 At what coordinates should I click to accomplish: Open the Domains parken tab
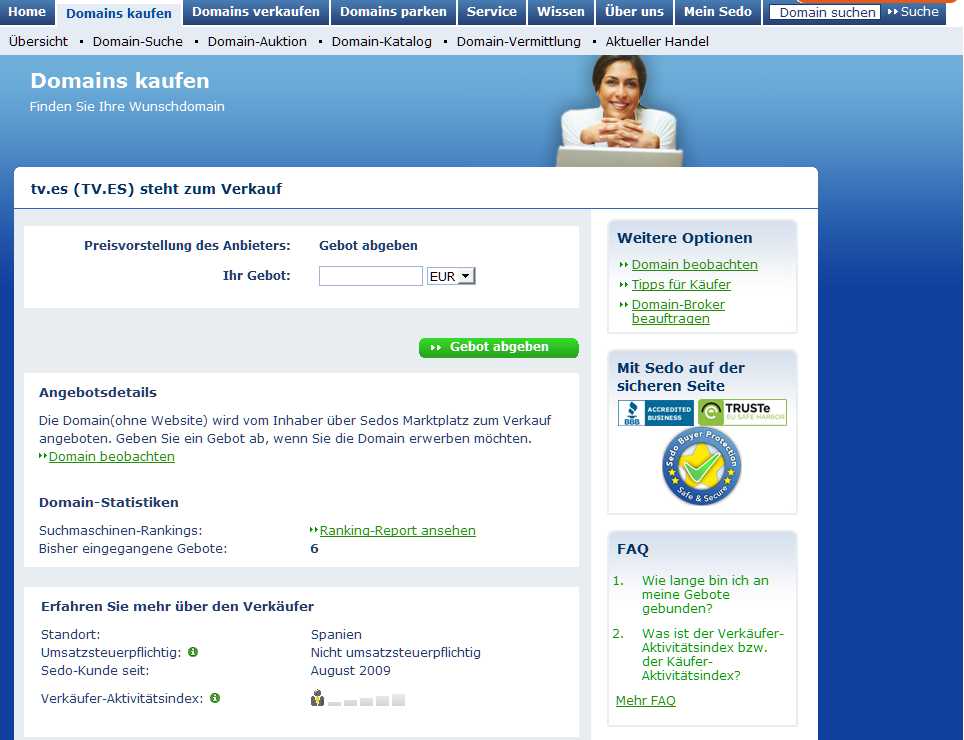tap(393, 12)
